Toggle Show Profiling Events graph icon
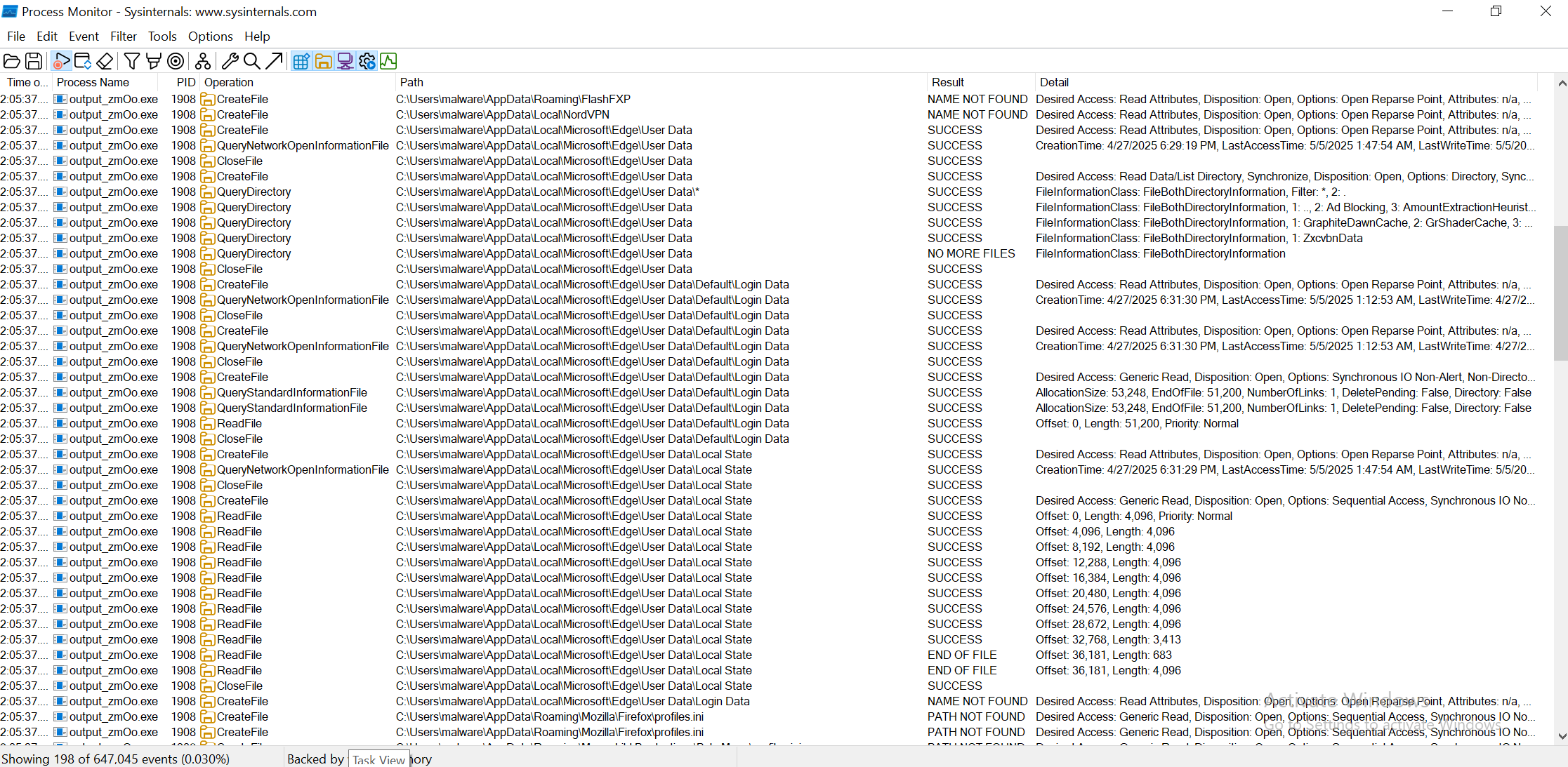This screenshot has width=1568, height=767. point(388,62)
